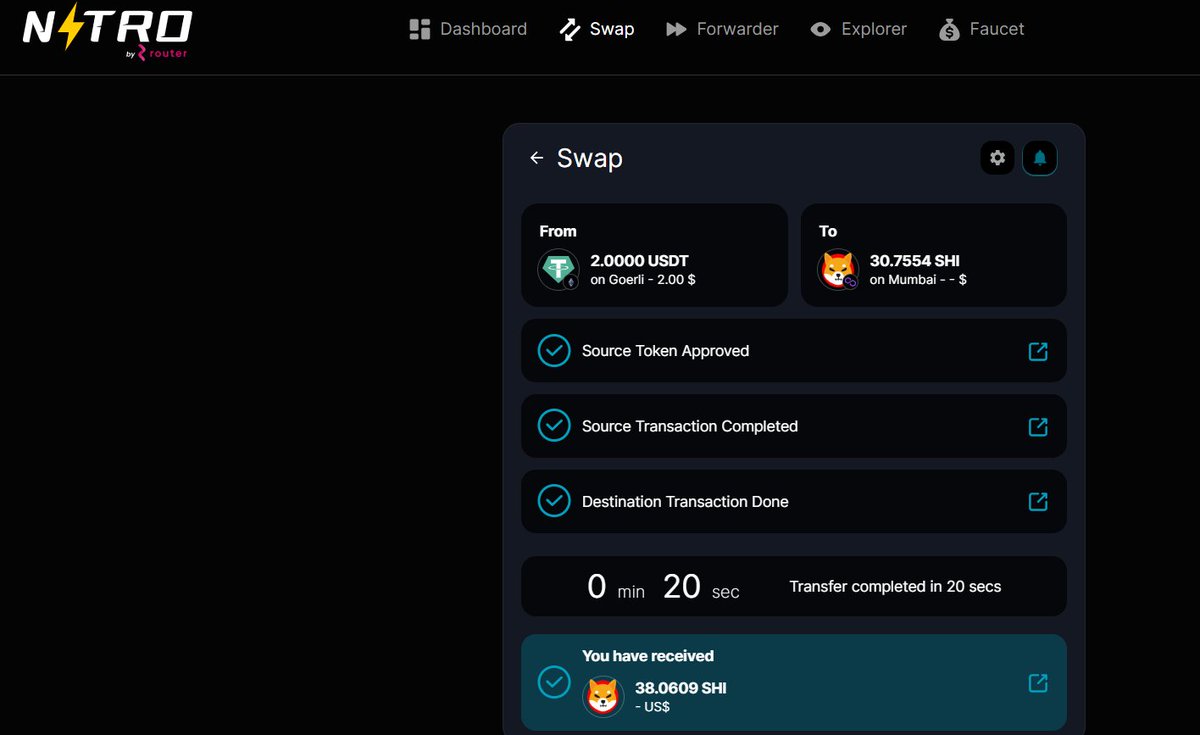Click checkmark beside Source Token Approved
Viewport: 1200px width, 735px height.
(554, 351)
